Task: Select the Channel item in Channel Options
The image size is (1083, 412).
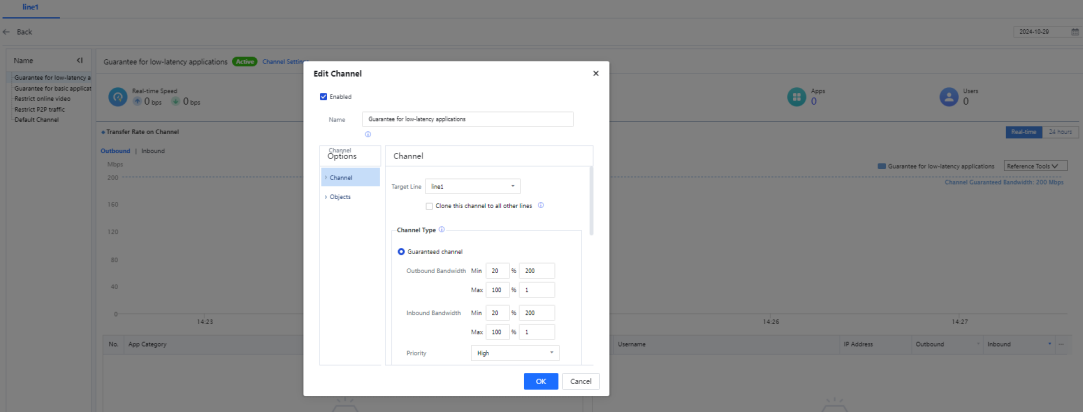Action: (341, 177)
